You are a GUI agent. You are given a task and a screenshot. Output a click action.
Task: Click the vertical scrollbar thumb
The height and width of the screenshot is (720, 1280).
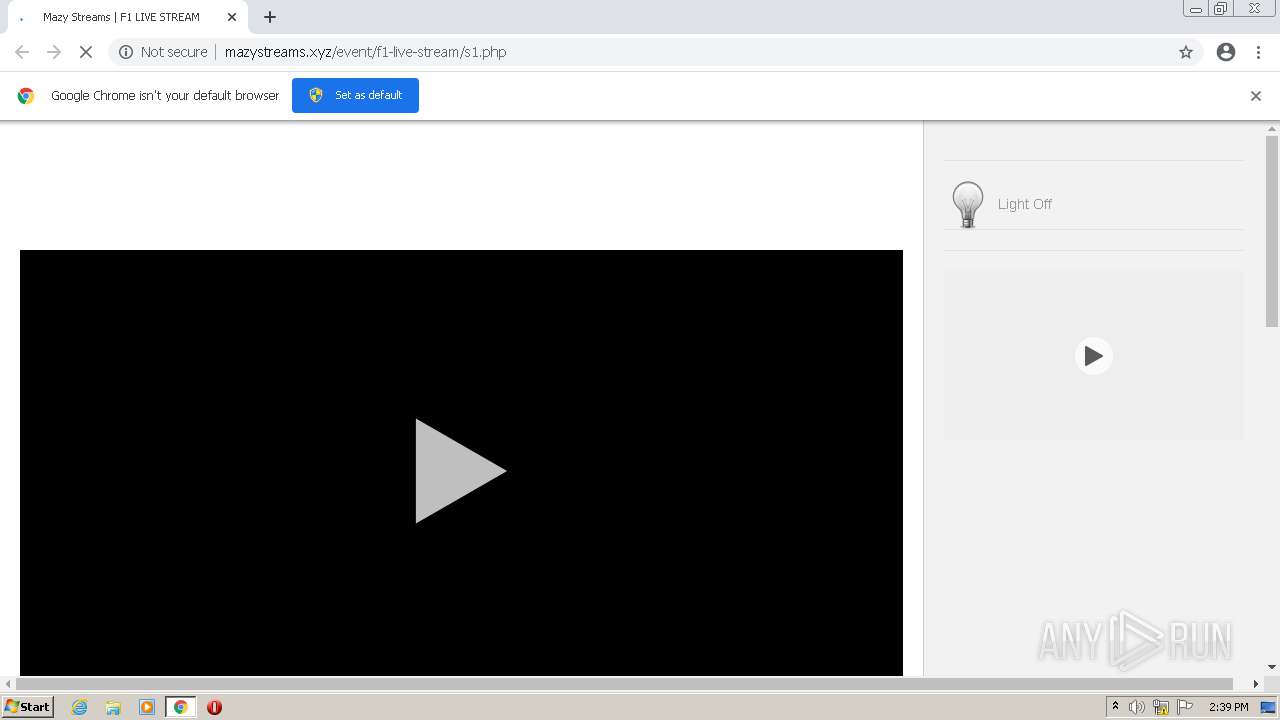1272,230
